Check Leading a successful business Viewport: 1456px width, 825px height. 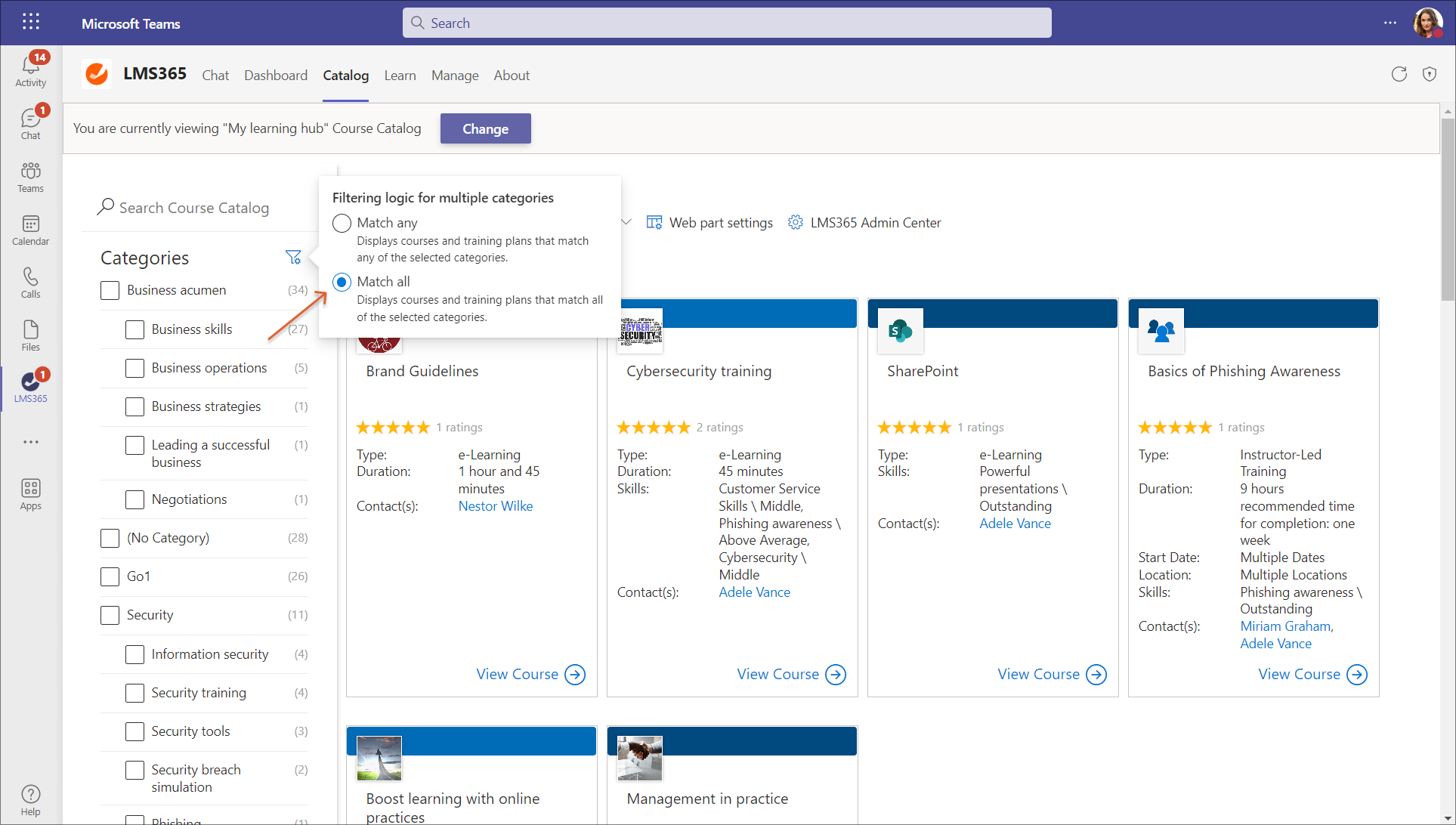(x=134, y=445)
